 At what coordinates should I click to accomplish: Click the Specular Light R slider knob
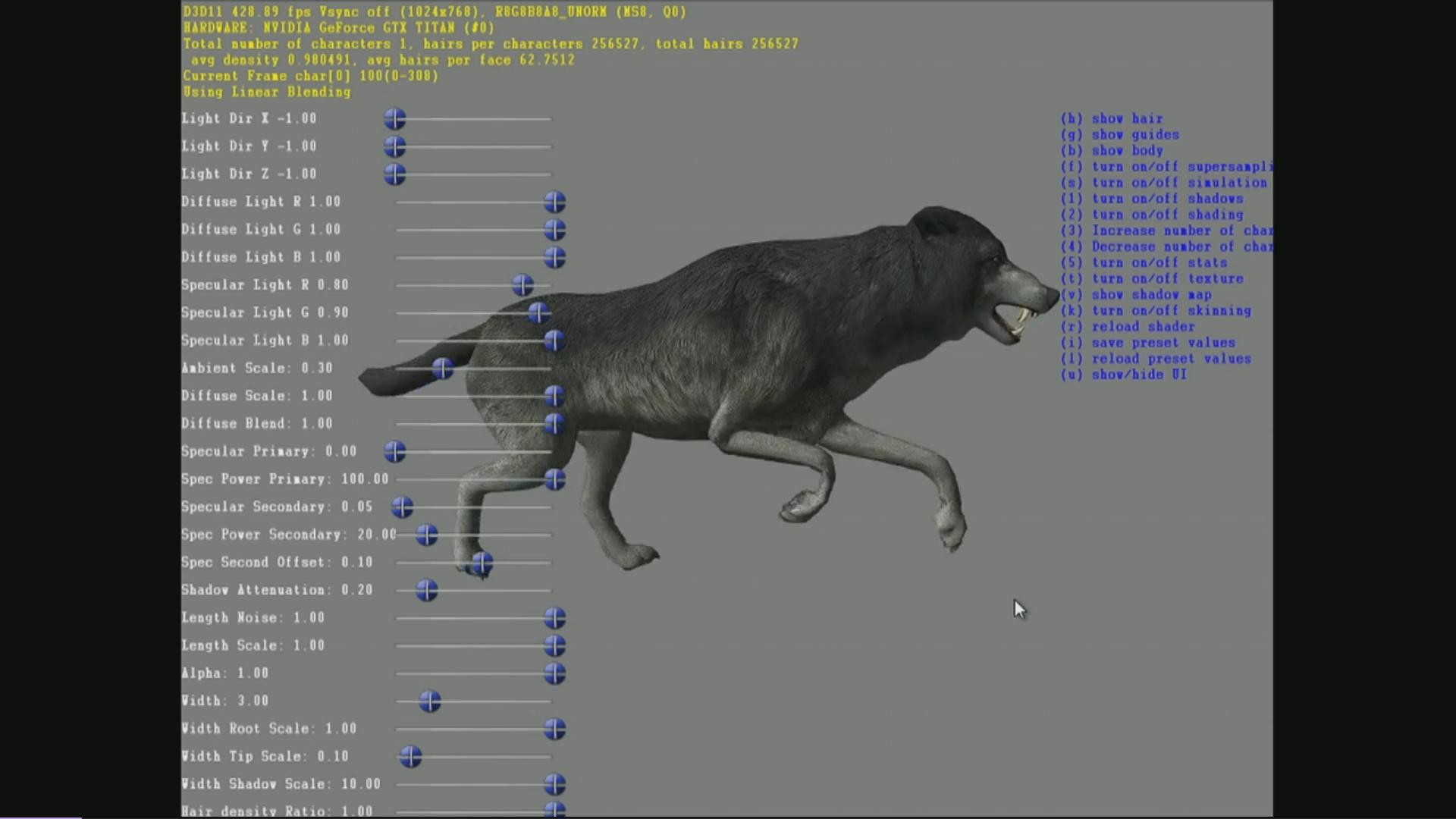[x=522, y=285]
